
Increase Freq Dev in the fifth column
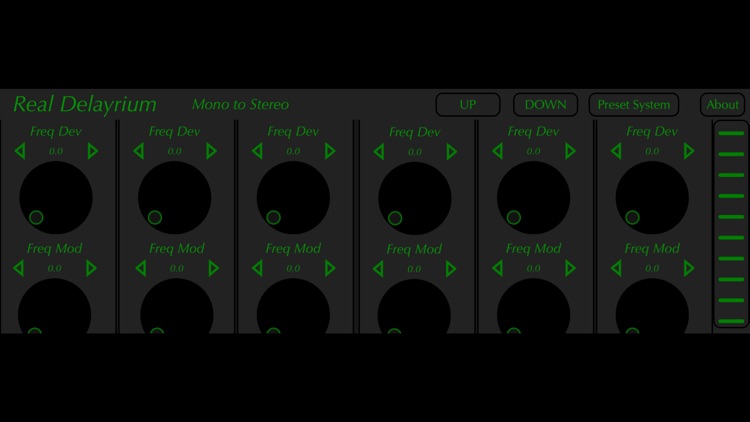pyautogui.click(x=570, y=151)
